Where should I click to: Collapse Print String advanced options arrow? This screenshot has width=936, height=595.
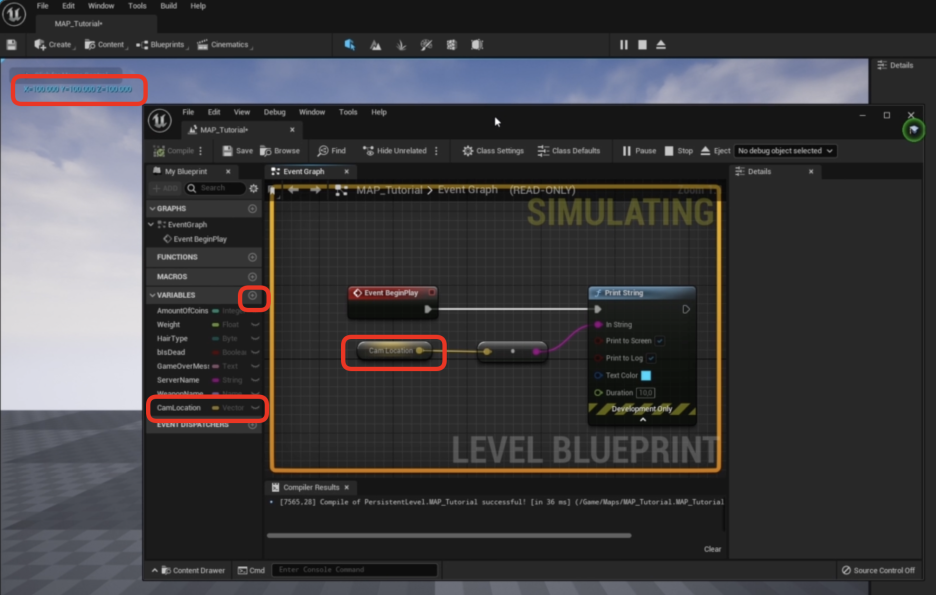(x=643, y=420)
